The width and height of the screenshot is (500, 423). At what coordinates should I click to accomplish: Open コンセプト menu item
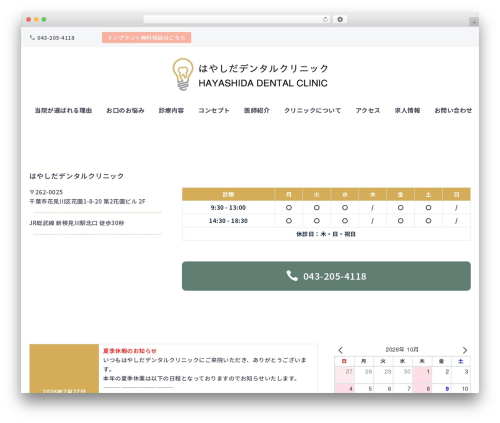(x=214, y=110)
